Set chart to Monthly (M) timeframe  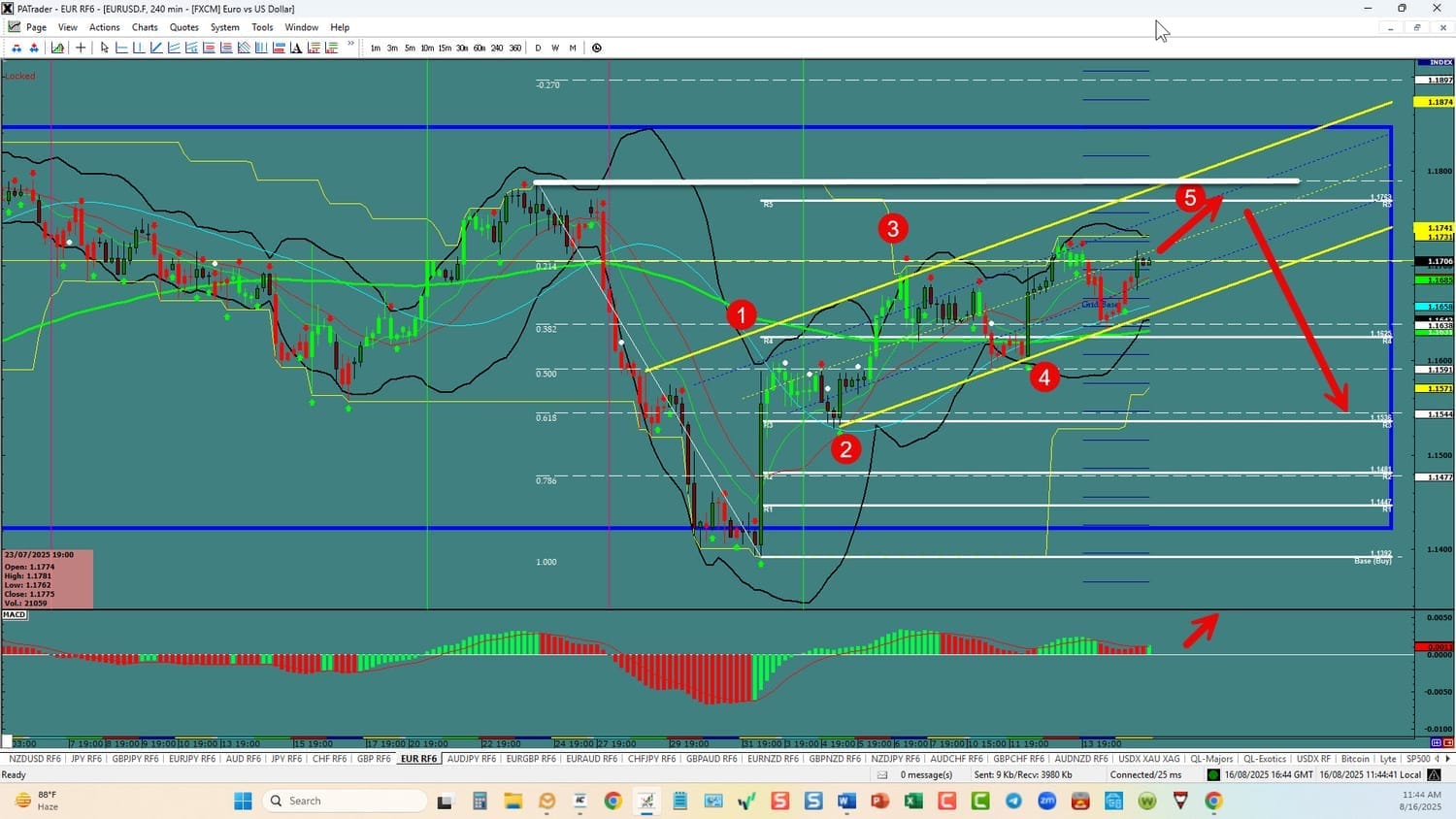[x=573, y=48]
